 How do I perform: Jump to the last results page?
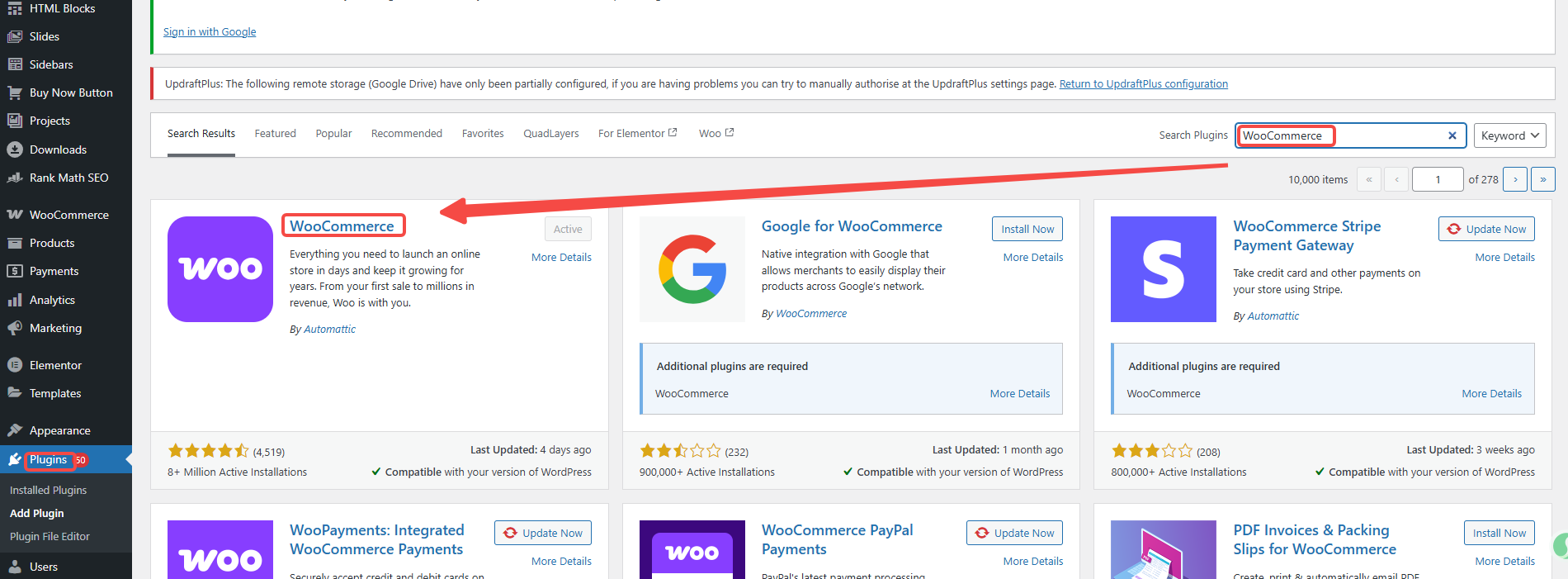click(x=1543, y=179)
